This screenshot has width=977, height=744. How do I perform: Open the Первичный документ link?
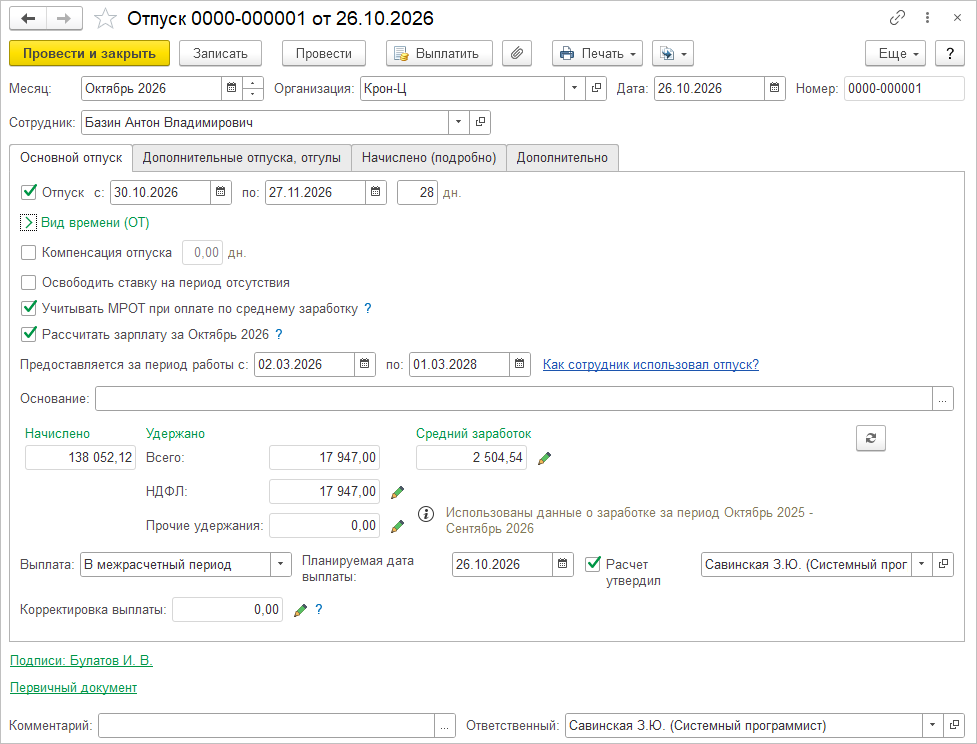coord(74,687)
